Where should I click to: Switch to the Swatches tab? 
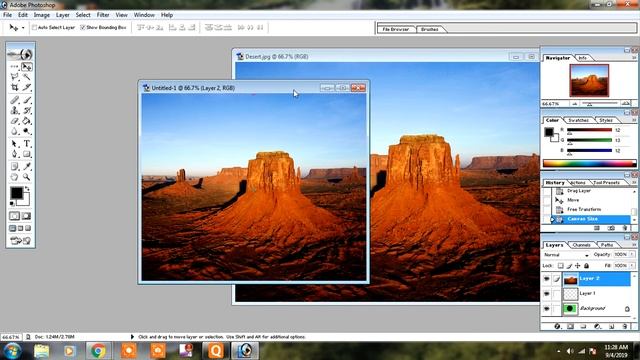click(x=578, y=120)
